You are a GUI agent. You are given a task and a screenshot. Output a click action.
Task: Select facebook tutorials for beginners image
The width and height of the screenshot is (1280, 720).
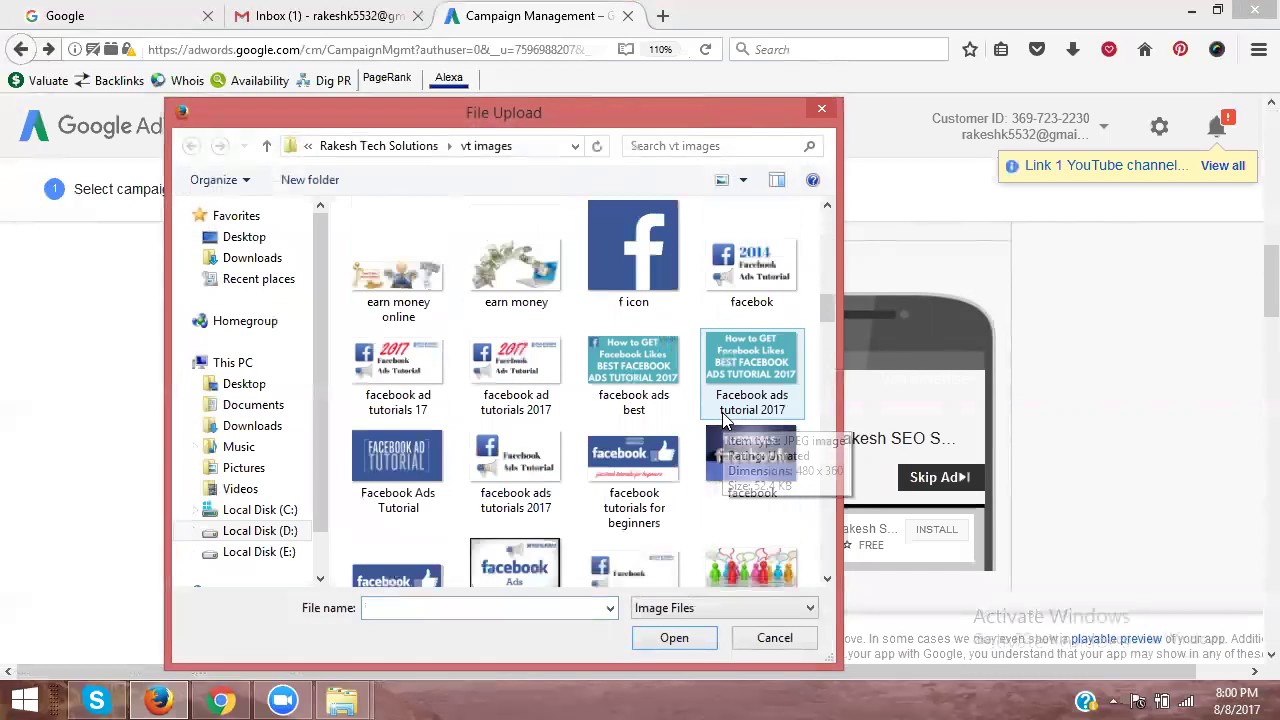click(633, 481)
